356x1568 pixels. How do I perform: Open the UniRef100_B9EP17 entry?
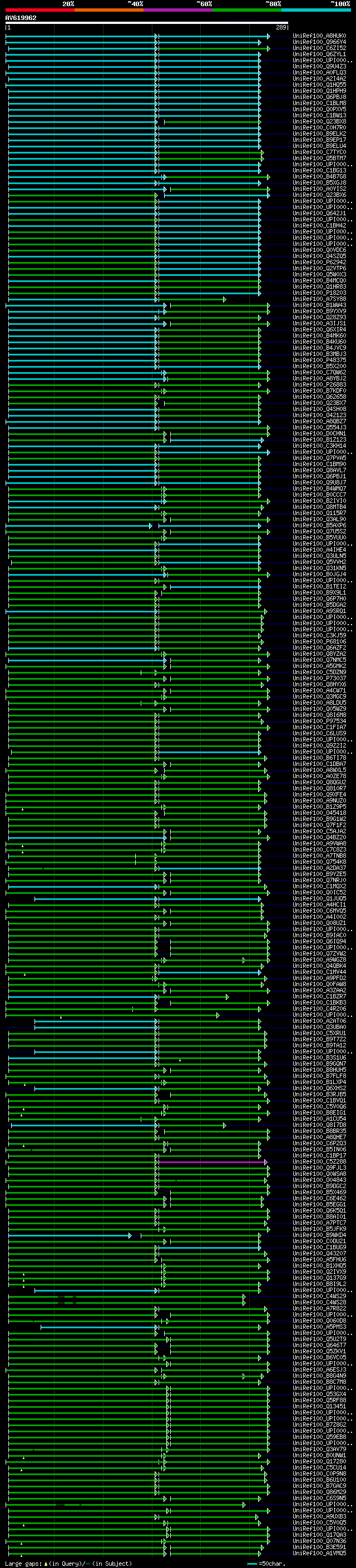[319, 140]
